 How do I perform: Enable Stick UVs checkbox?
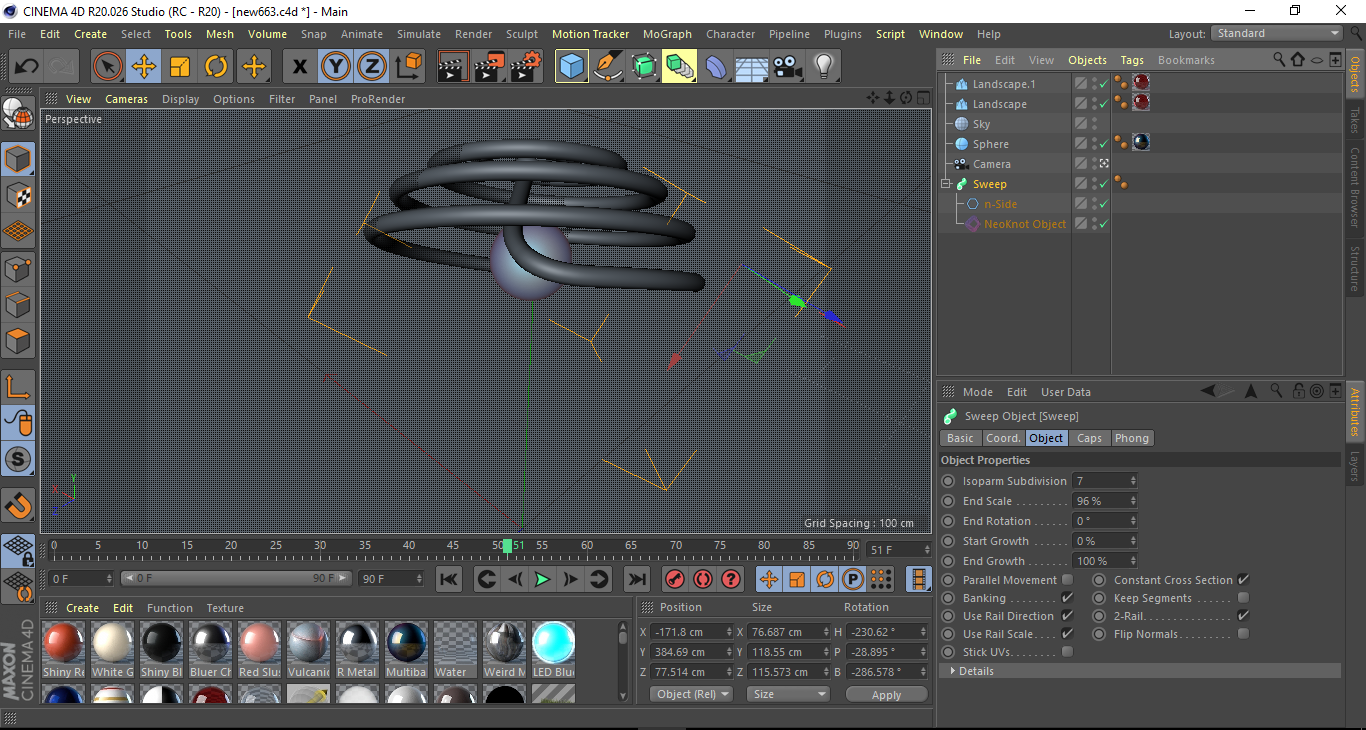[1067, 652]
